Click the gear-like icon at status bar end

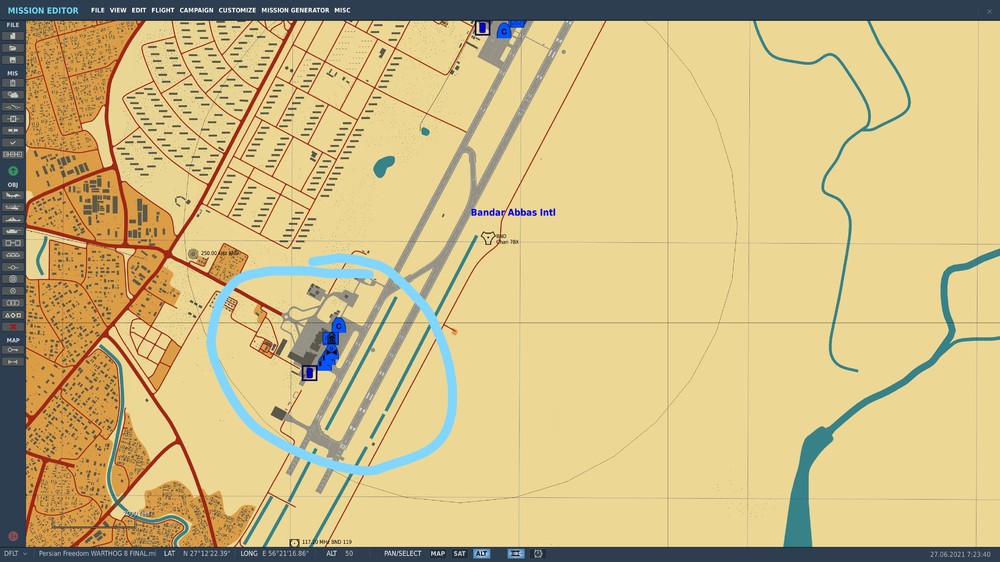coord(538,554)
